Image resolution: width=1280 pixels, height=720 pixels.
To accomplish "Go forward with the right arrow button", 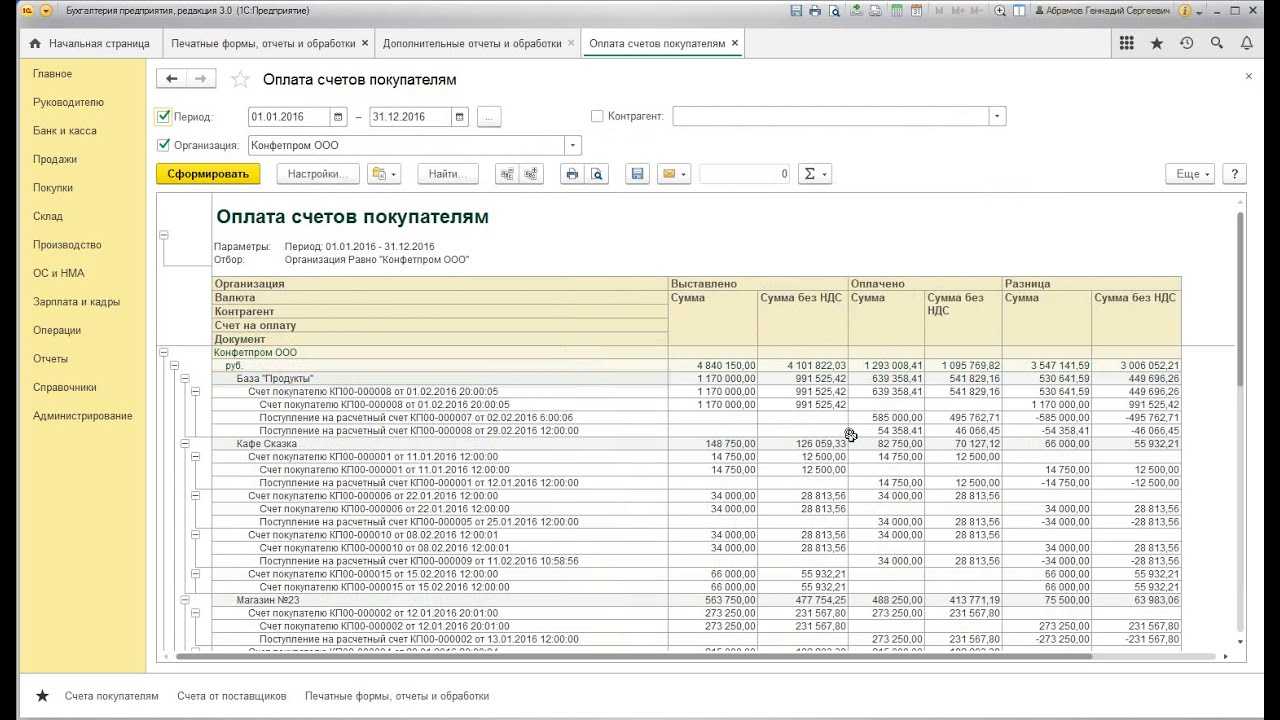I will point(201,79).
